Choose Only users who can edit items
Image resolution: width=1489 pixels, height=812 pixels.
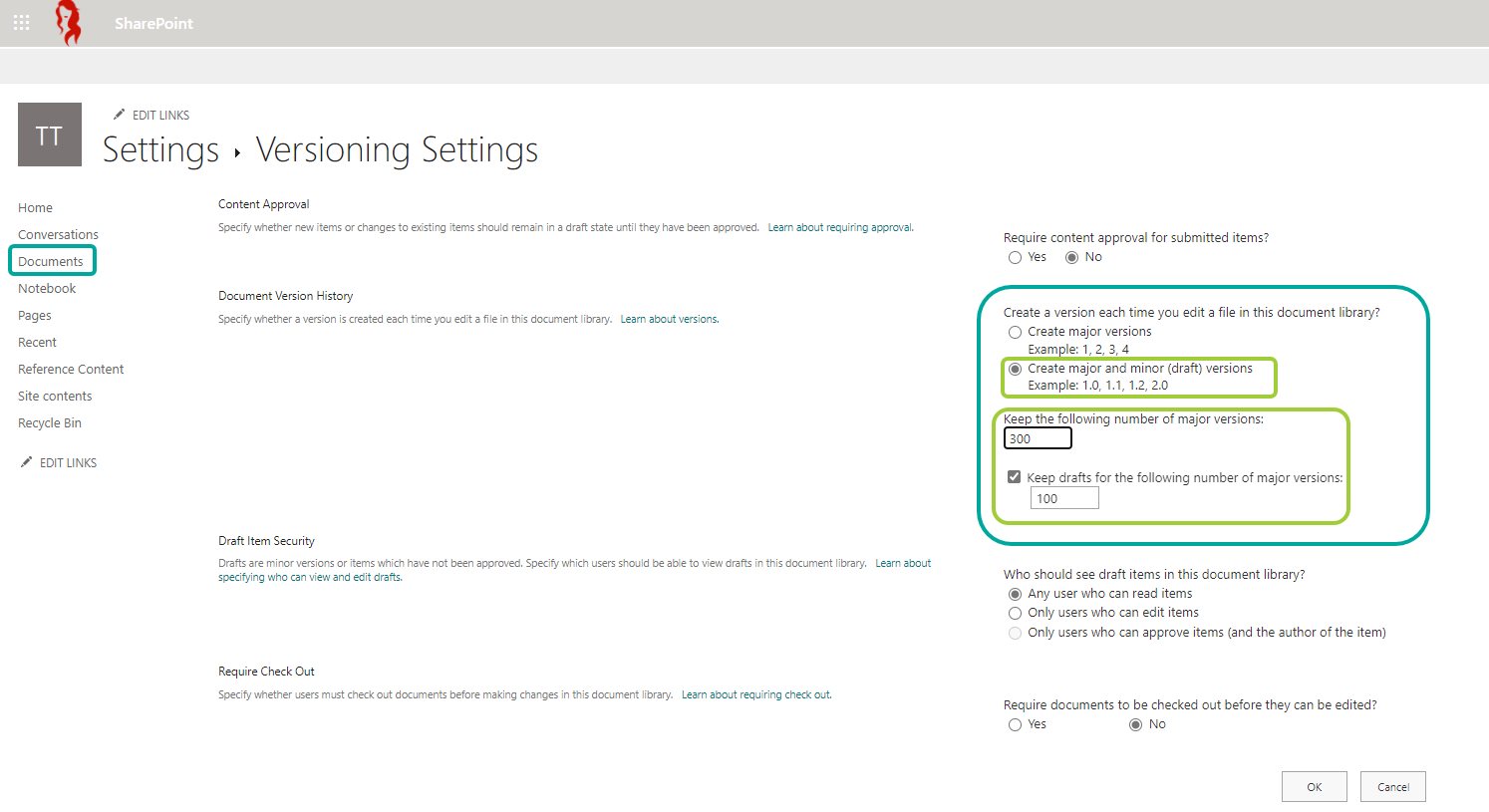(1015, 613)
